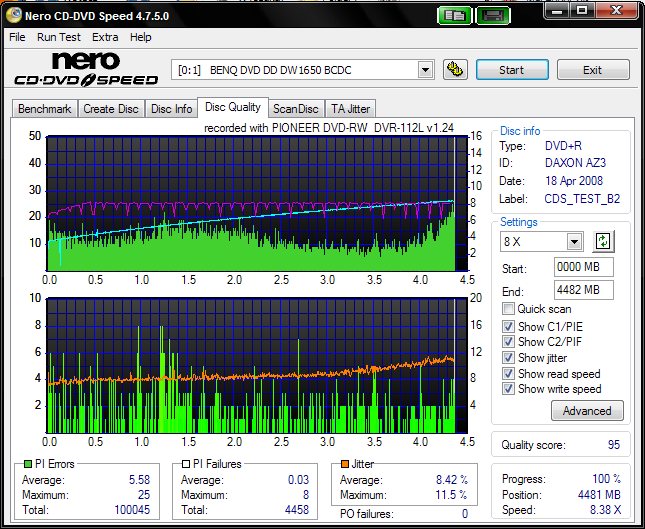Click the disc type DVD+R text
The image size is (645, 529).
click(563, 146)
